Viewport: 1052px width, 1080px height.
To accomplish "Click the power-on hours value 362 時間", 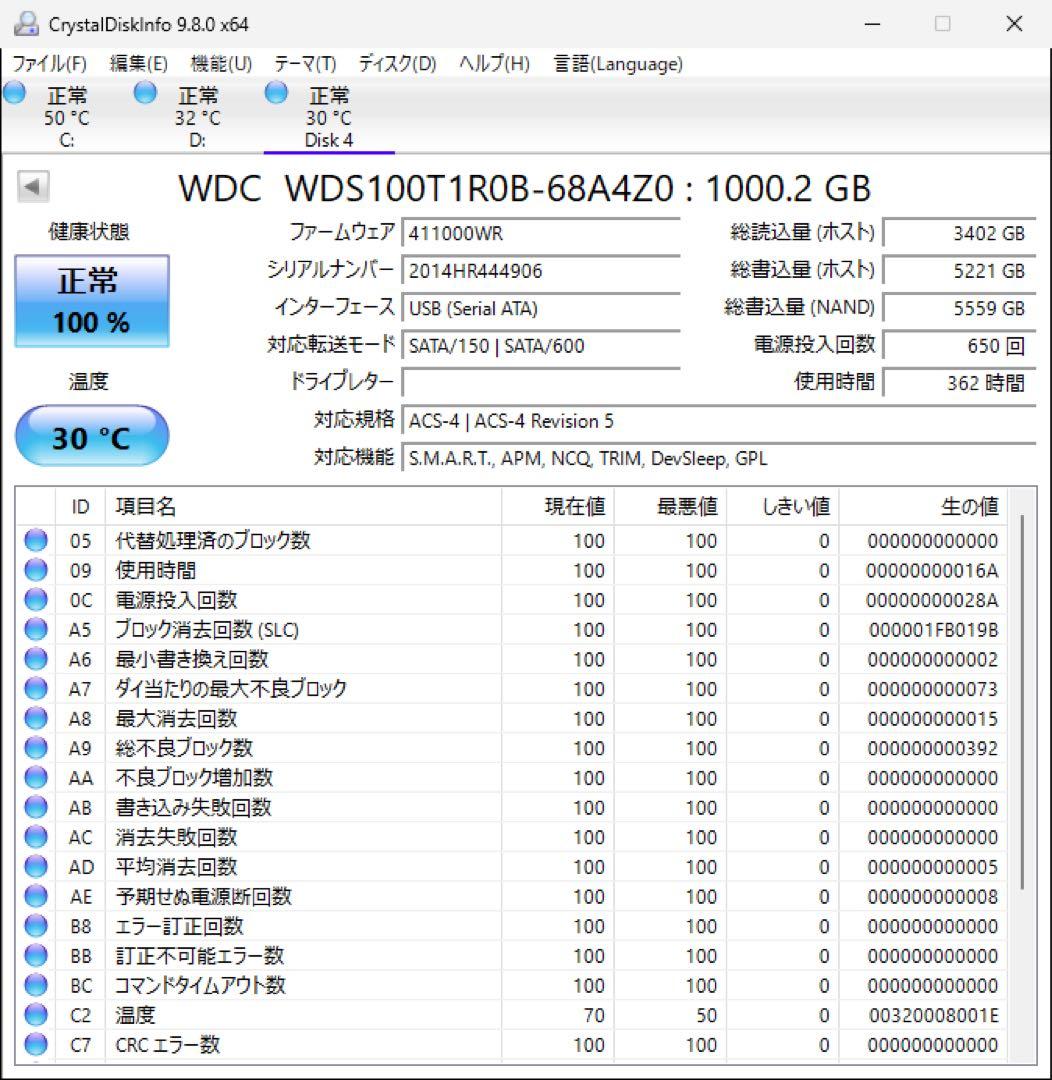I will tap(960, 382).
